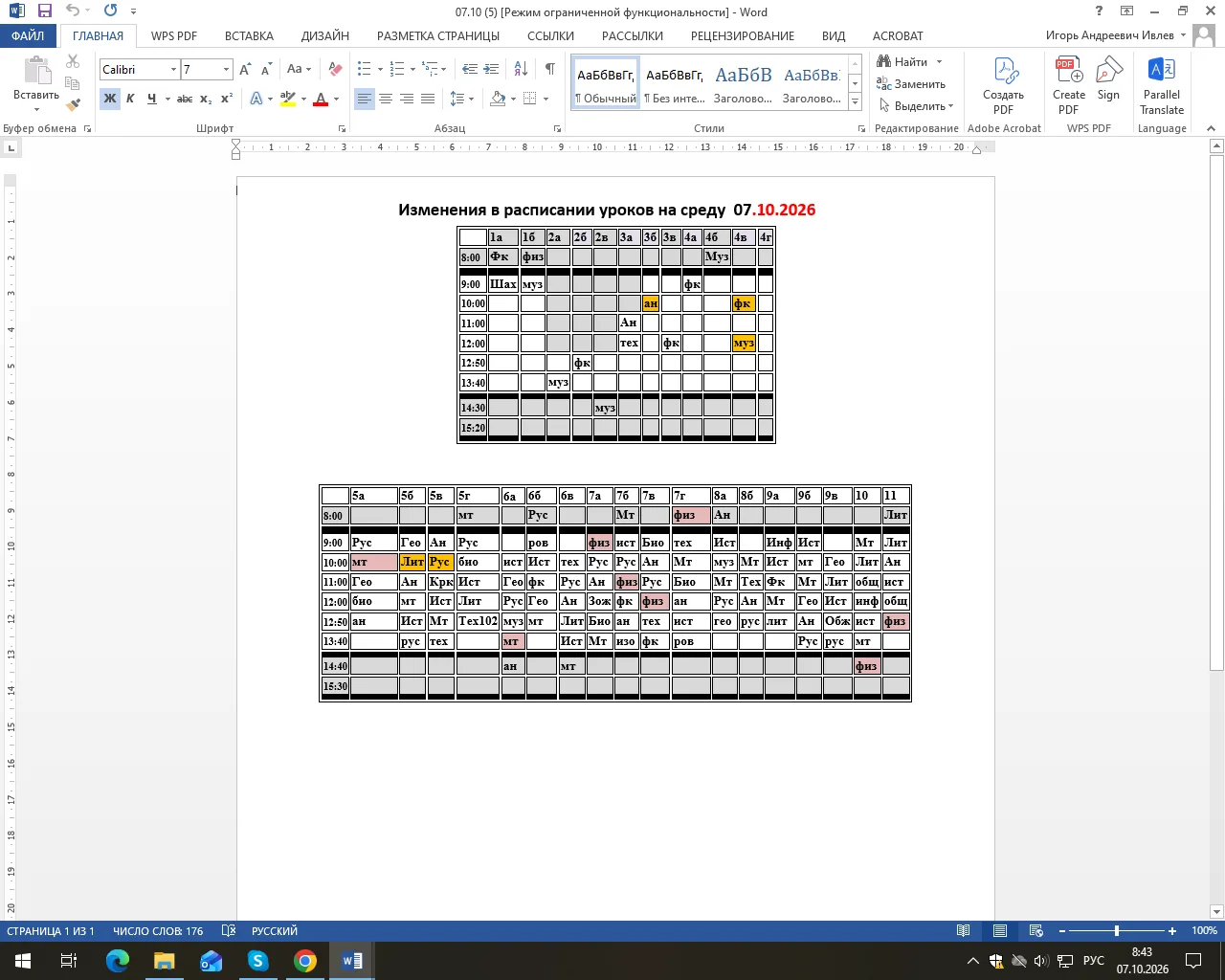Viewport: 1225px width, 980px height.
Task: Toggle Italic formatting
Action: click(x=130, y=99)
